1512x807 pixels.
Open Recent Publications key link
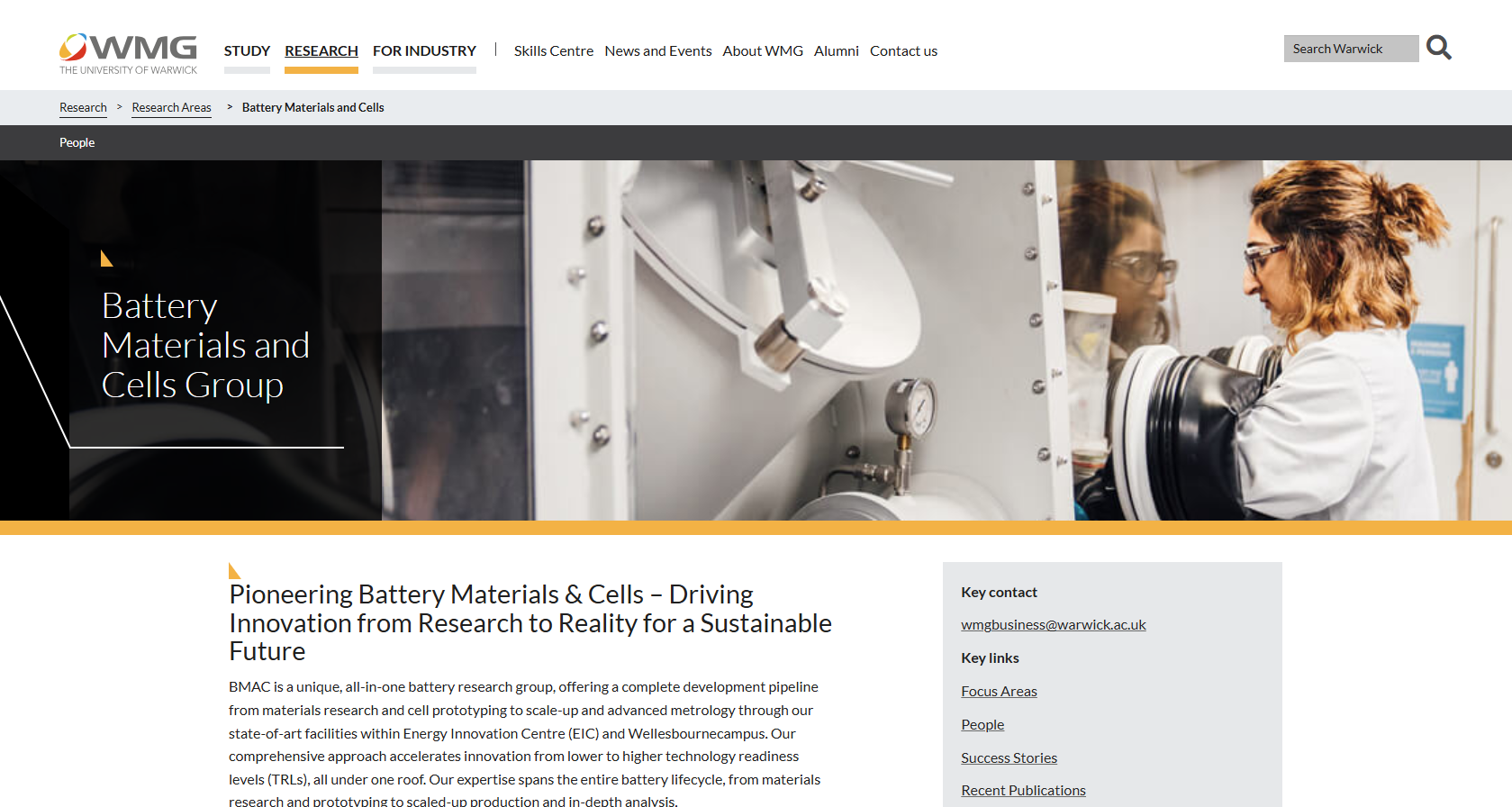(x=1023, y=790)
